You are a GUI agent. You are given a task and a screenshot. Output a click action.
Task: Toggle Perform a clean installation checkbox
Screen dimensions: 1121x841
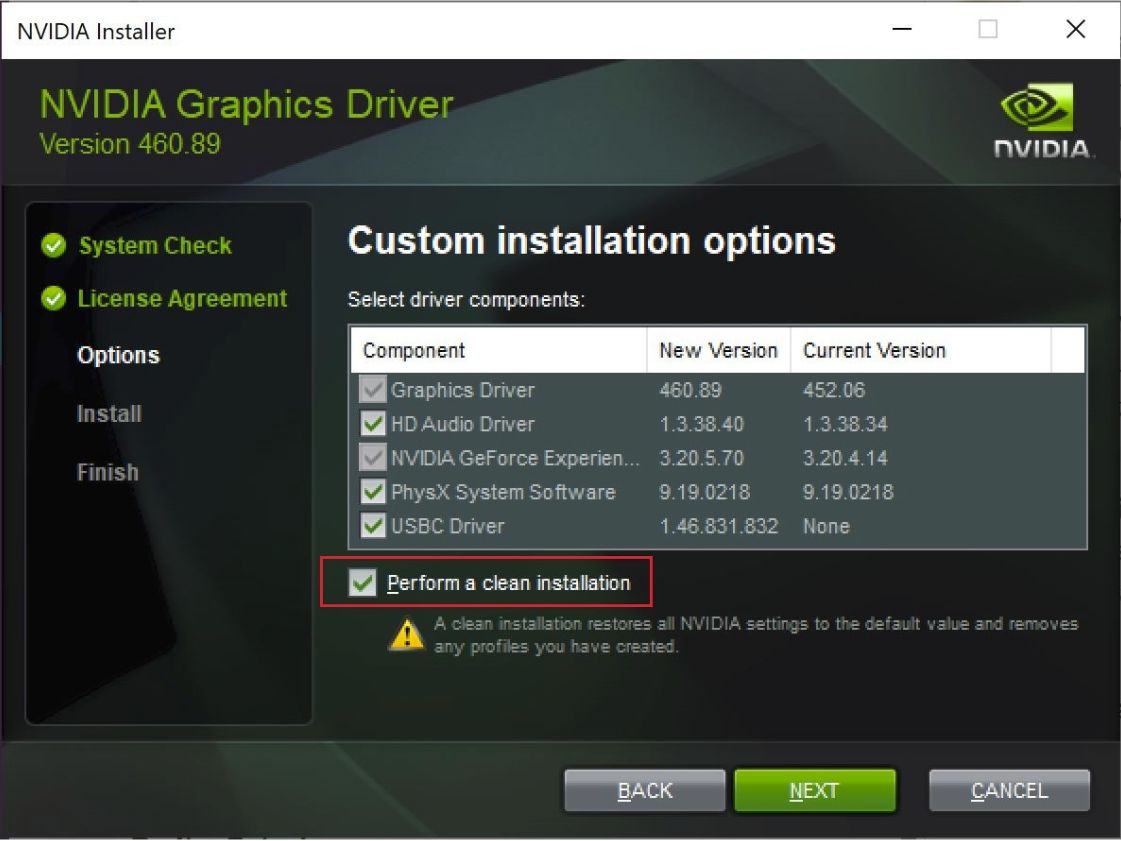362,583
